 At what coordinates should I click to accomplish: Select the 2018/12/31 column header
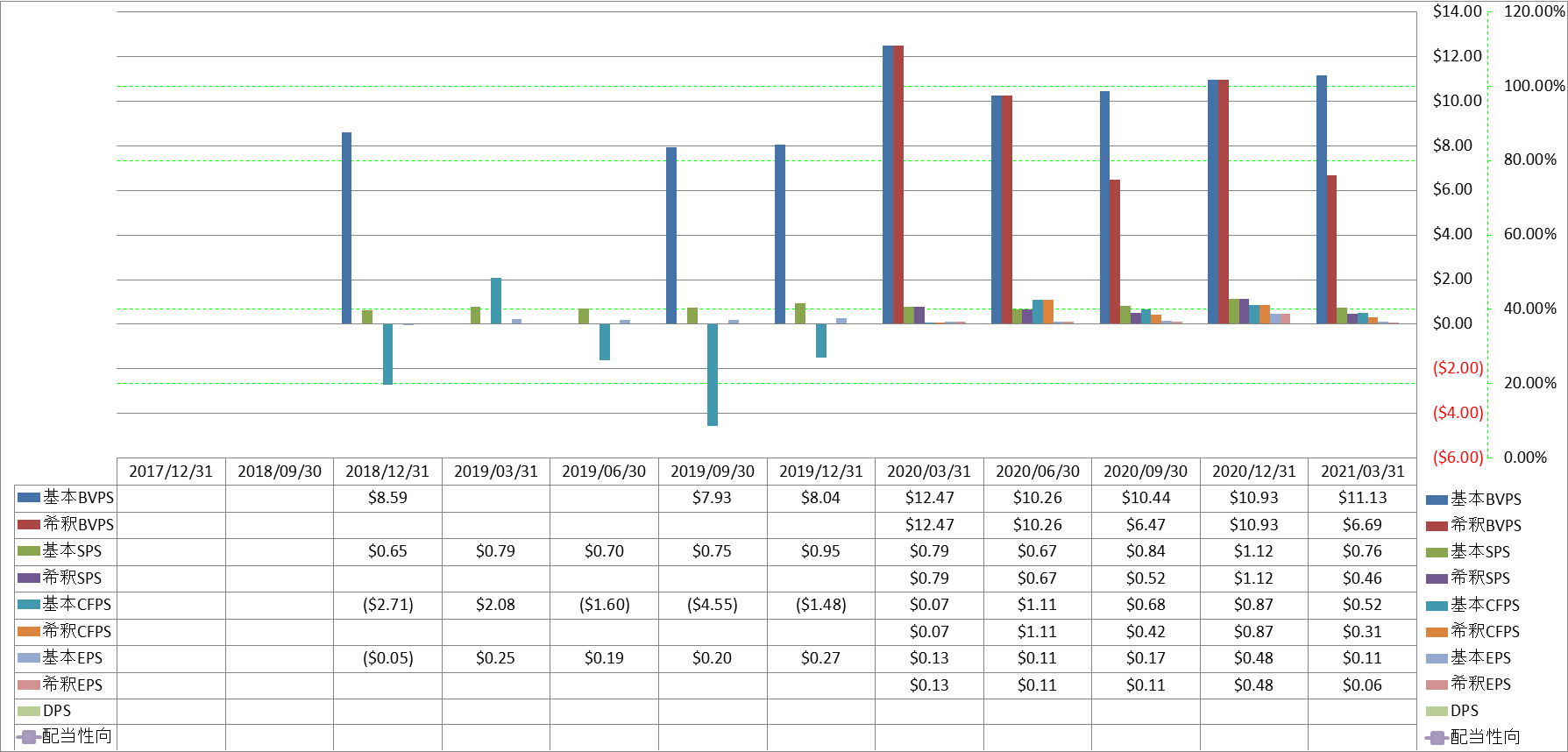click(387, 471)
